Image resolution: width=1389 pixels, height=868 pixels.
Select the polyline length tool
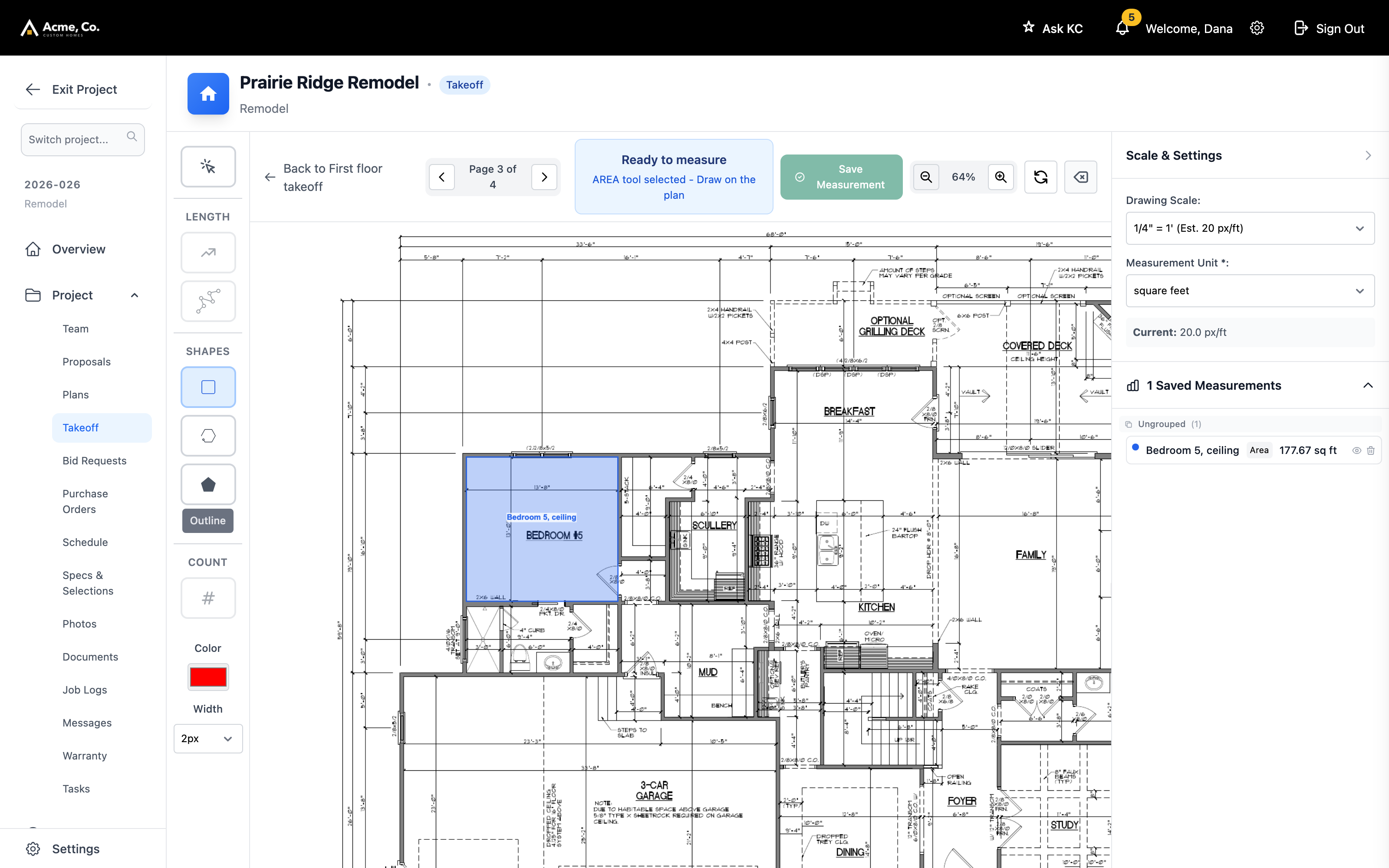coord(208,301)
